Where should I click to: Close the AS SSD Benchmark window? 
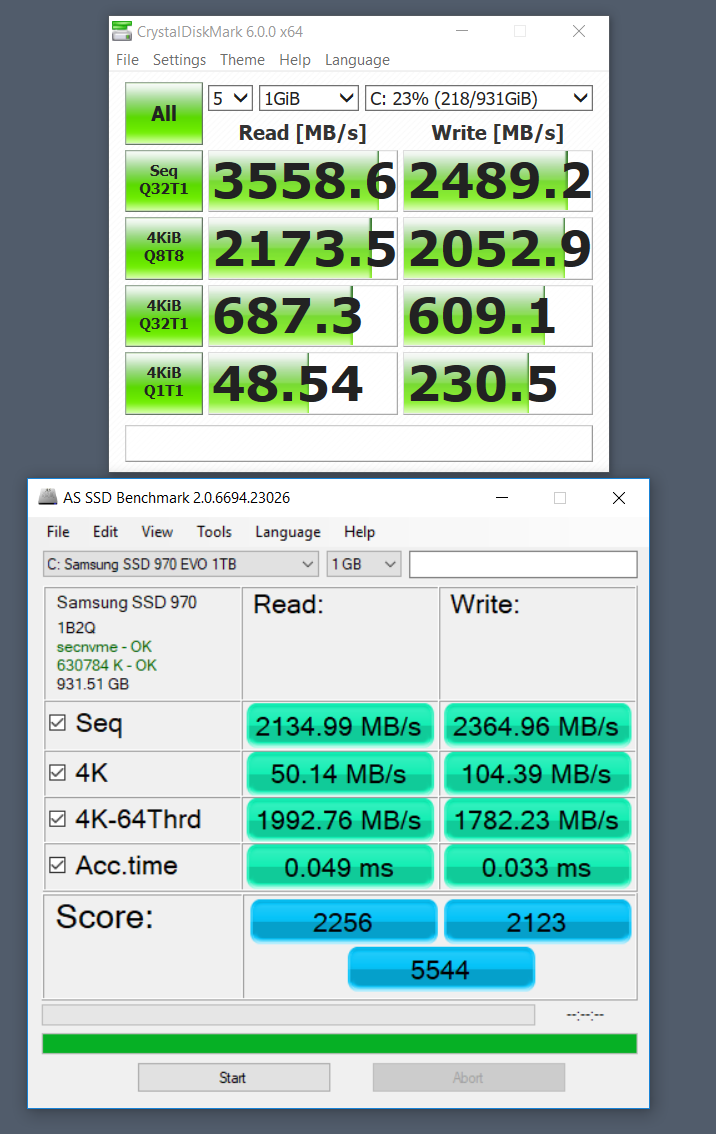619,498
